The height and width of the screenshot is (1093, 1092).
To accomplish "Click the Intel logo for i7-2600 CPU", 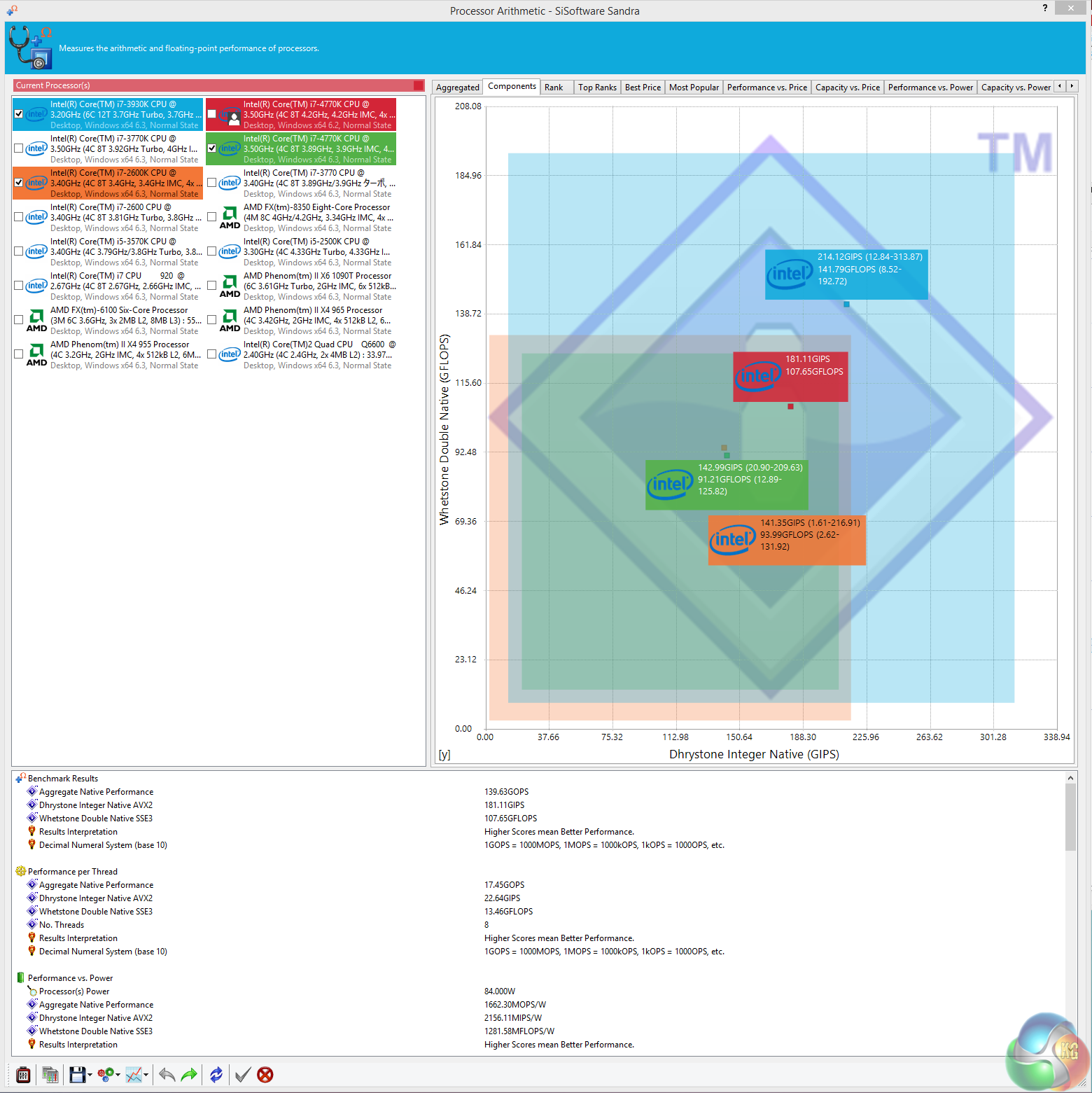I will click(x=36, y=217).
